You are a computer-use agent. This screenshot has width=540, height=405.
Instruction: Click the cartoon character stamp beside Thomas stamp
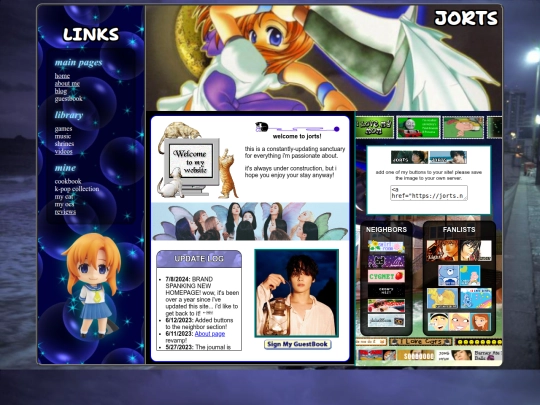click(x=463, y=127)
